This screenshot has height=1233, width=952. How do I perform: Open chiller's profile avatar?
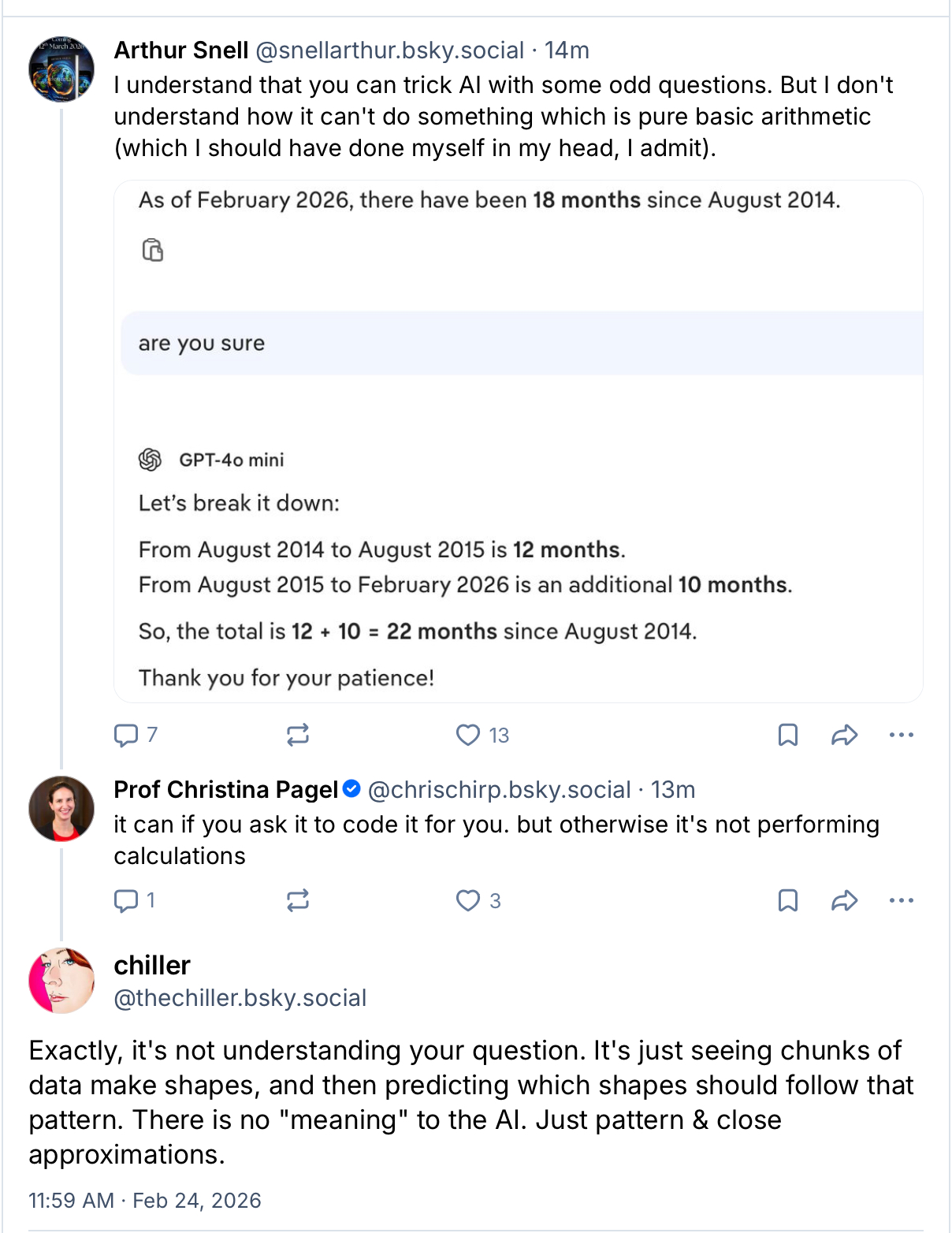click(x=61, y=980)
